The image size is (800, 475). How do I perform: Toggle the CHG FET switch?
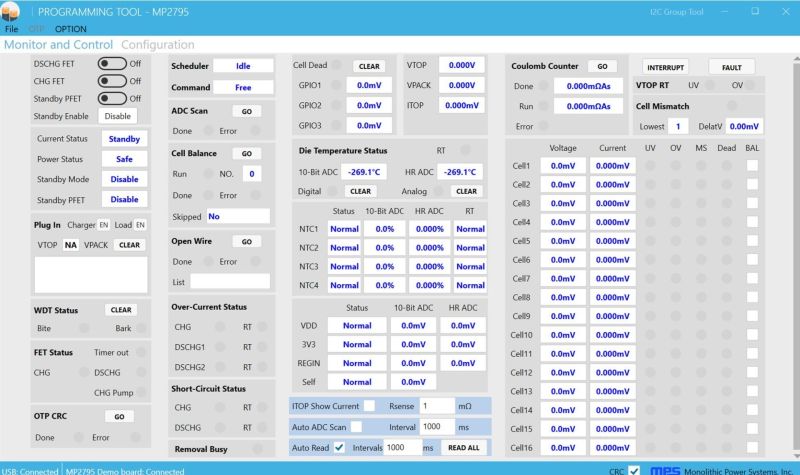coord(112,81)
